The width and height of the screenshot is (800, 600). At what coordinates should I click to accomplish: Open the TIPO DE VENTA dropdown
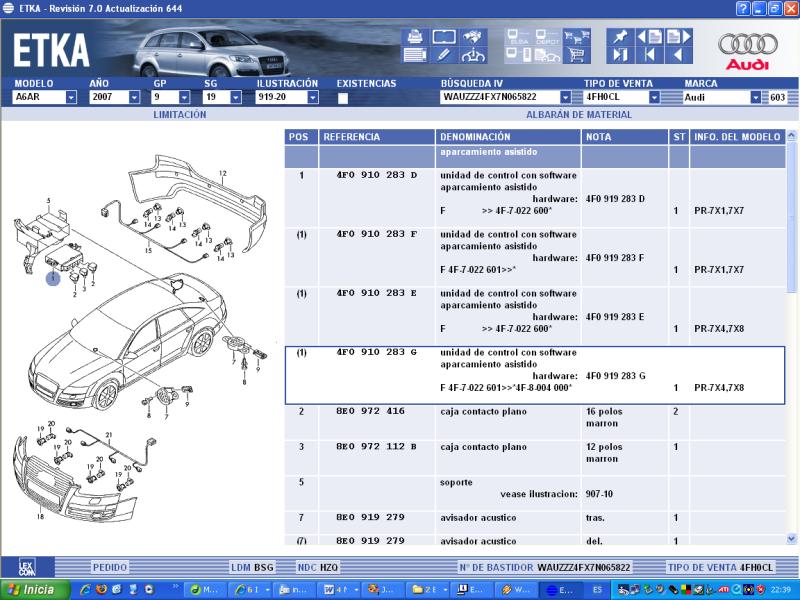coord(654,97)
